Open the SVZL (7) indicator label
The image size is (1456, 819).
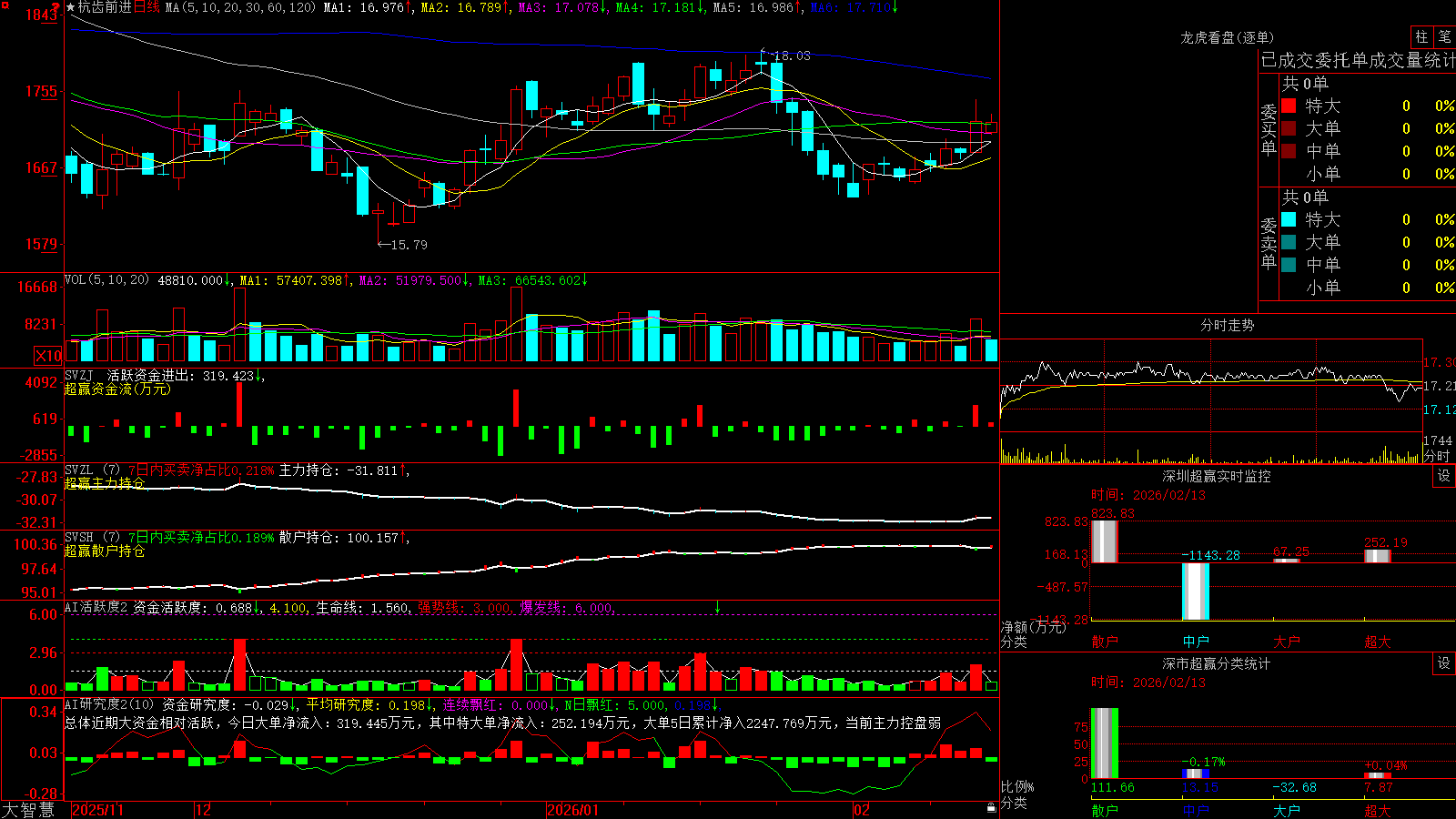click(93, 470)
